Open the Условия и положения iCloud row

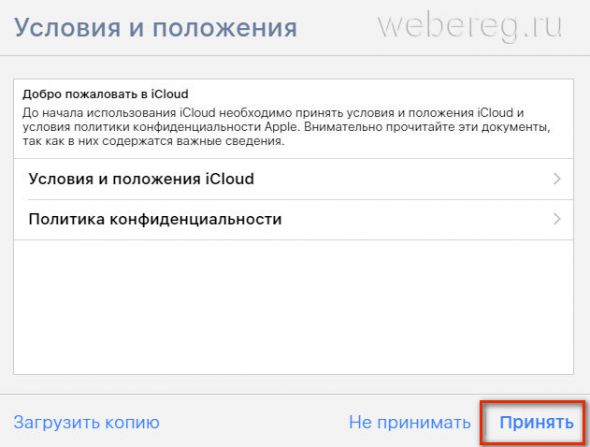pos(293,179)
